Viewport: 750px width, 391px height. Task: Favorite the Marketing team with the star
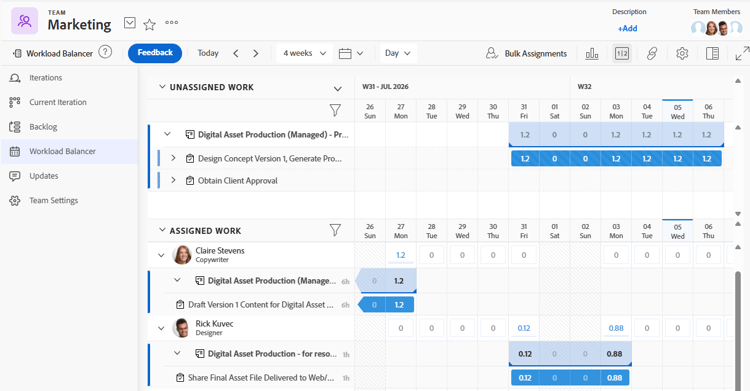(x=150, y=24)
